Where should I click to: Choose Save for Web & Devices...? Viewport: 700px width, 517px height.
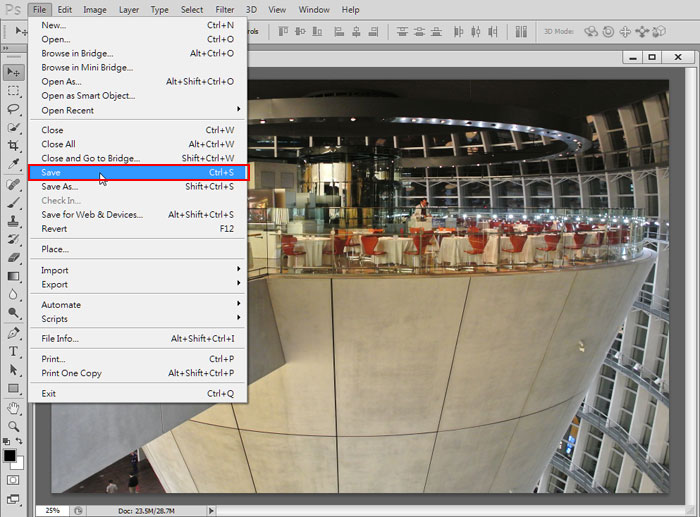click(137, 215)
